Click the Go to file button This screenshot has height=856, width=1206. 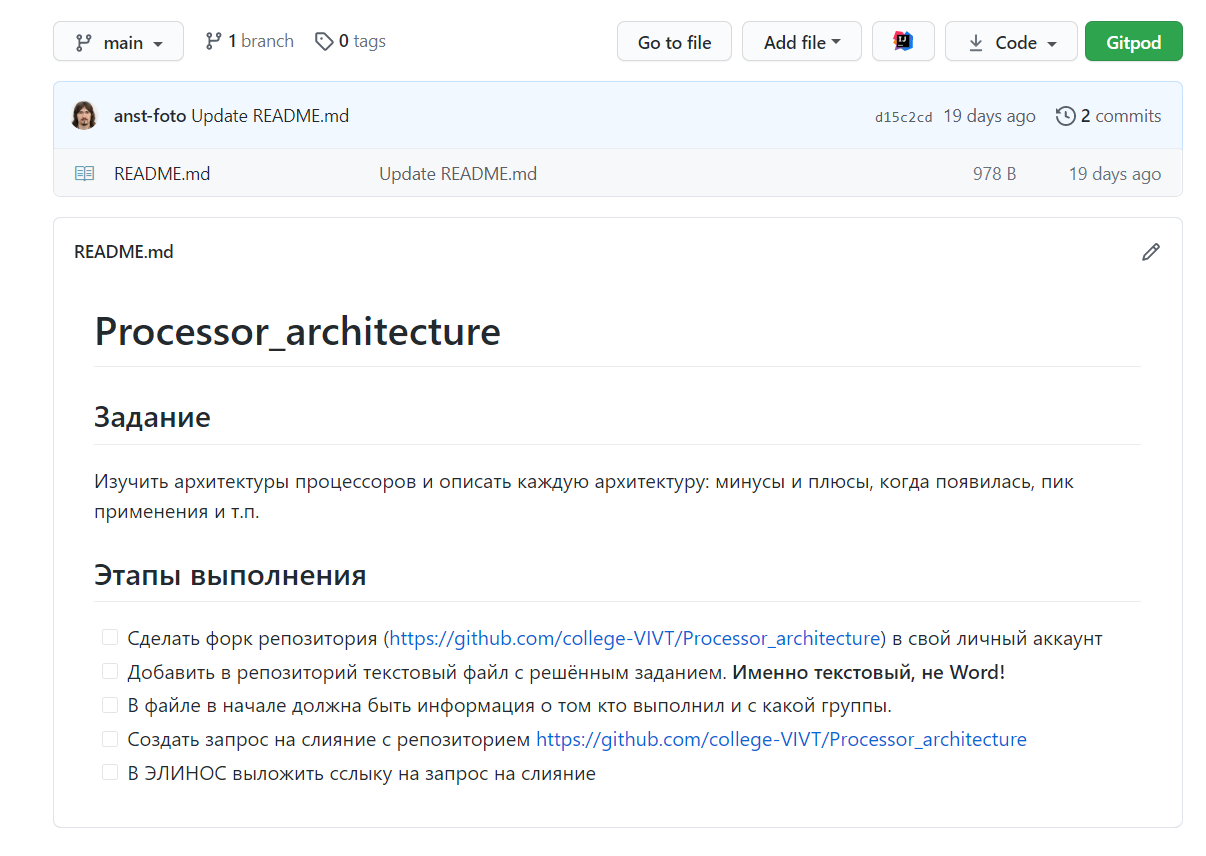(674, 41)
